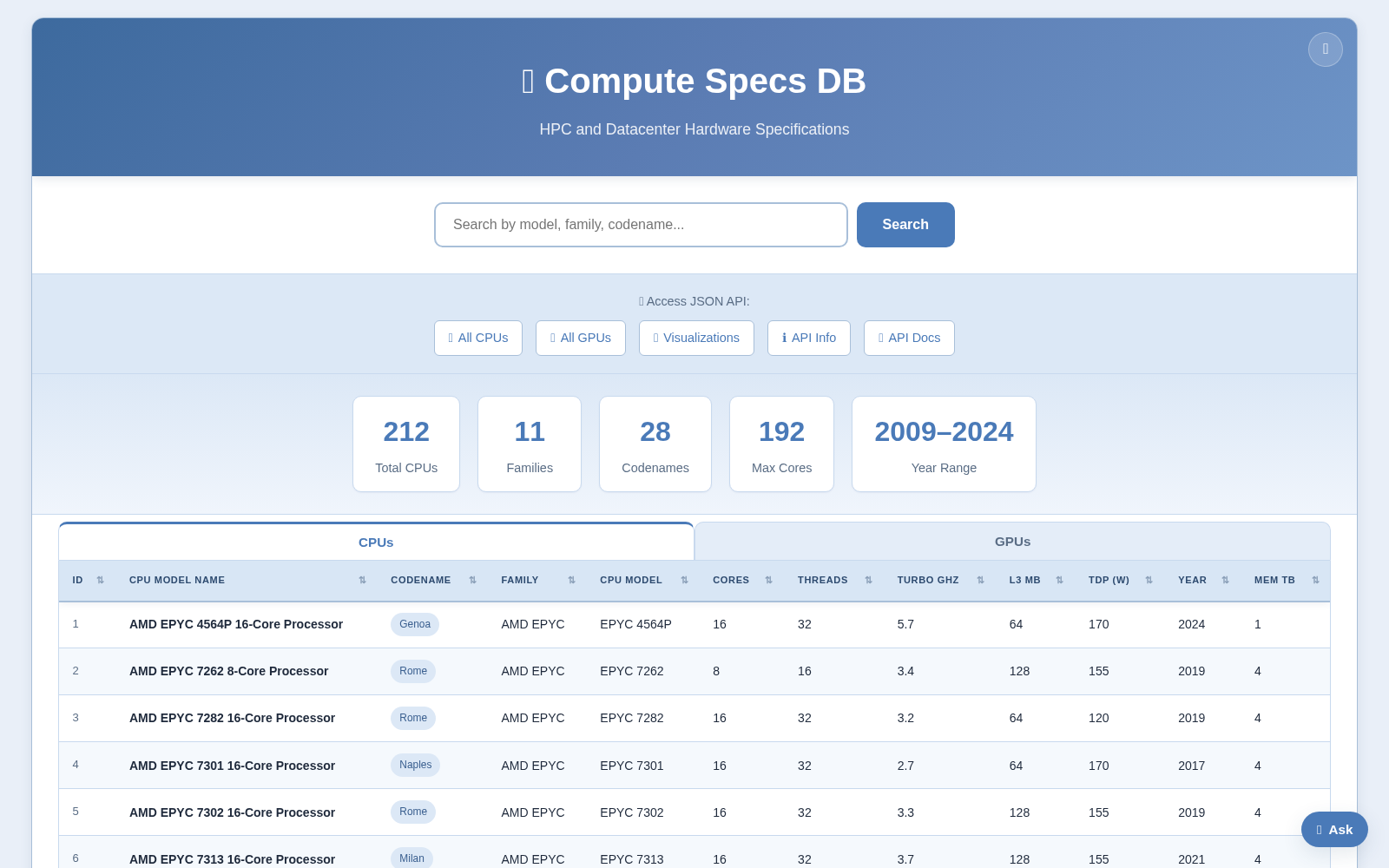1389x868 pixels.
Task: Select AMD EPYC 7262 8-Core Processor name
Action: (x=228, y=671)
